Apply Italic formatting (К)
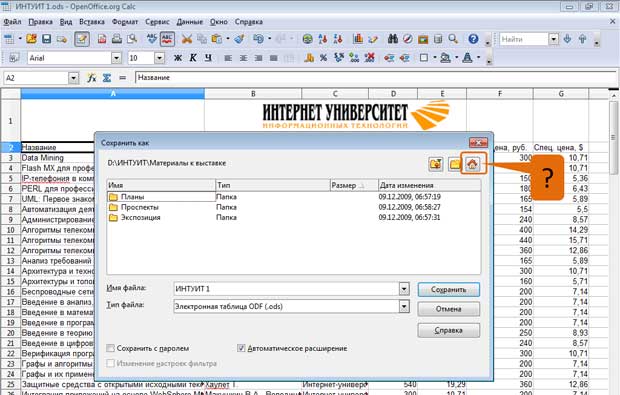This screenshot has height=395, width=620. click(x=193, y=58)
